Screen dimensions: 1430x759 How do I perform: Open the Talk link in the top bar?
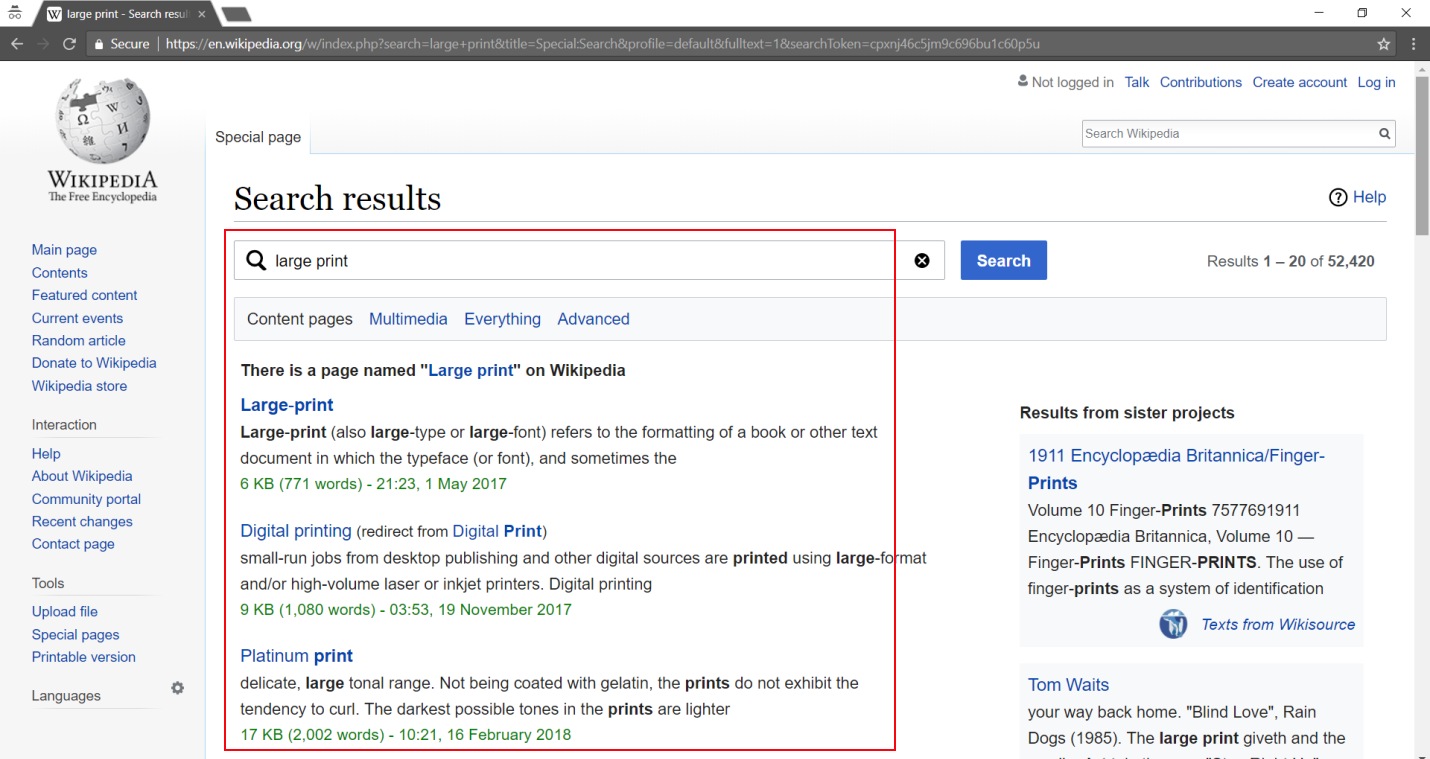tap(1137, 82)
